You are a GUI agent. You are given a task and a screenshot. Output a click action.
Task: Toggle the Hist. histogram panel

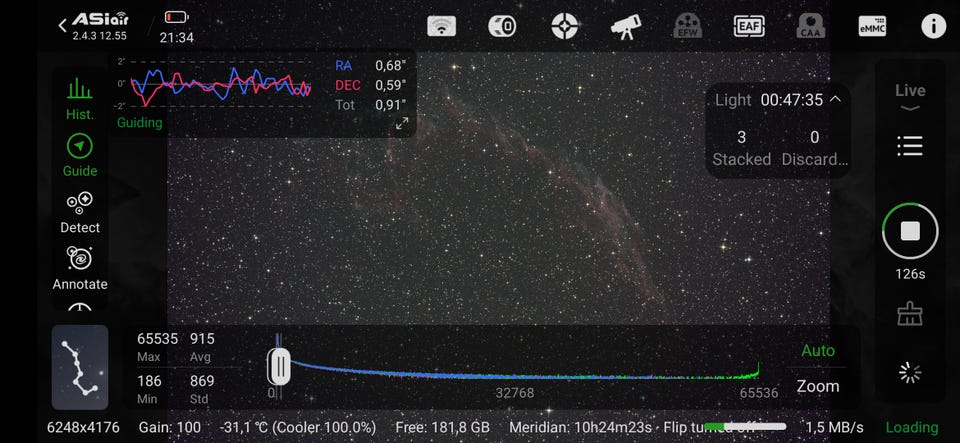click(x=80, y=99)
